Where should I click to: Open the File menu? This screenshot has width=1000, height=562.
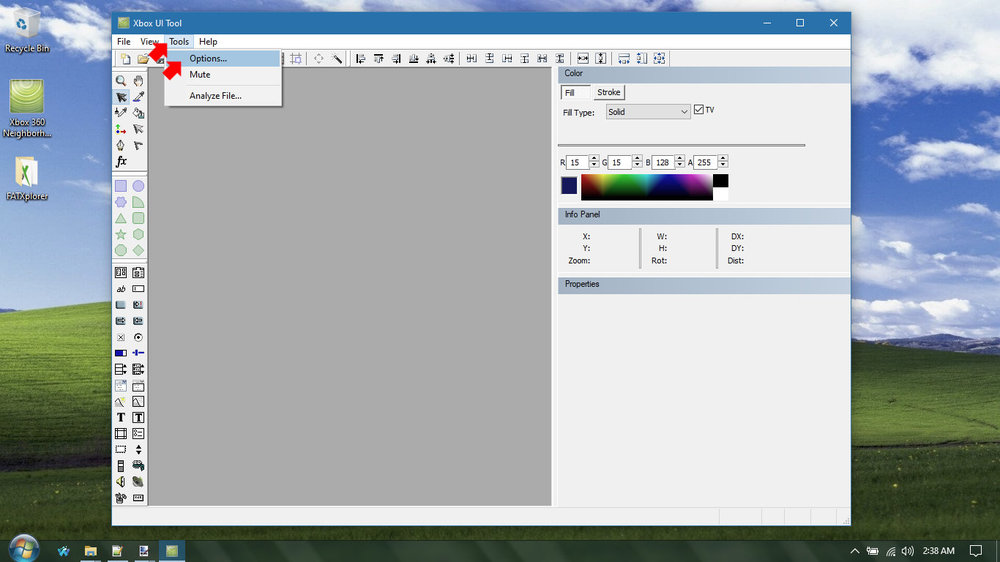[x=124, y=41]
